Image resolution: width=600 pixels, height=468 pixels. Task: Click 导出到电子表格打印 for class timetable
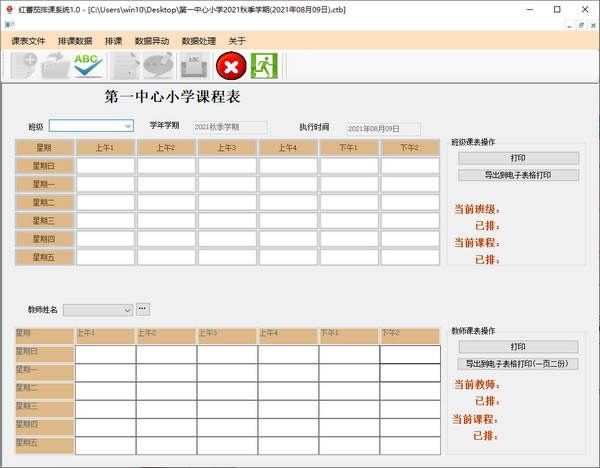coord(518,175)
